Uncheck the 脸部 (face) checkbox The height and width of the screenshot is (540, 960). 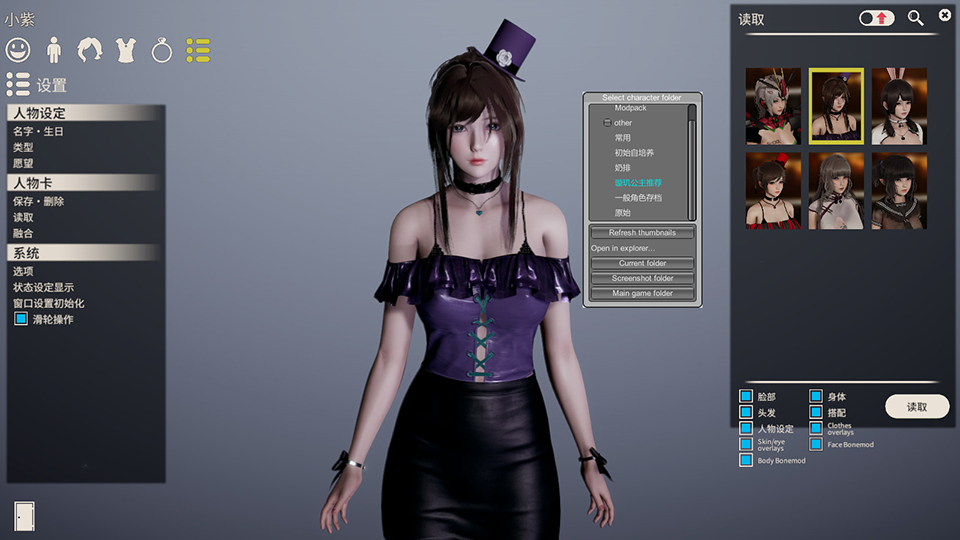[746, 397]
